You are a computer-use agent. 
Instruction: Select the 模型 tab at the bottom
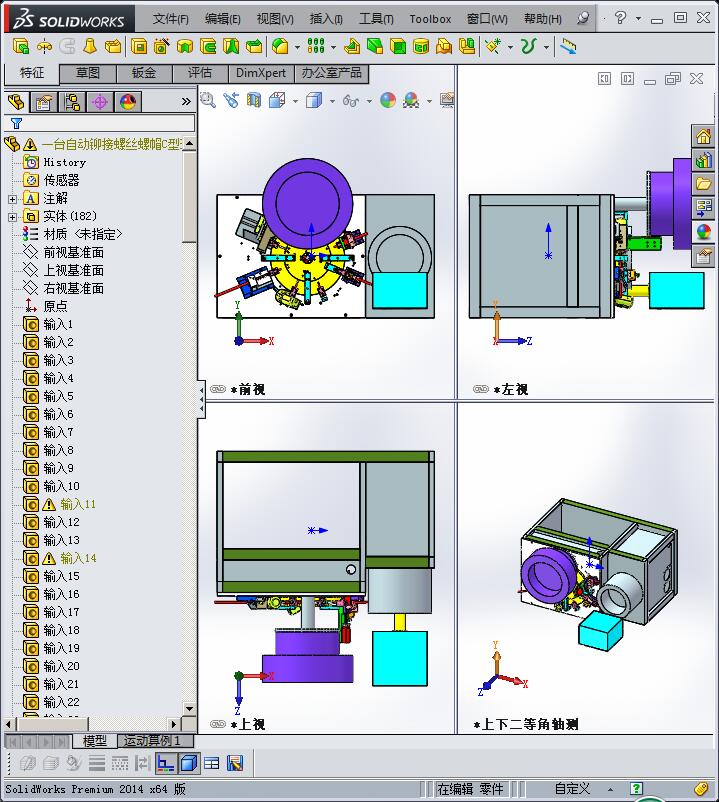point(95,741)
